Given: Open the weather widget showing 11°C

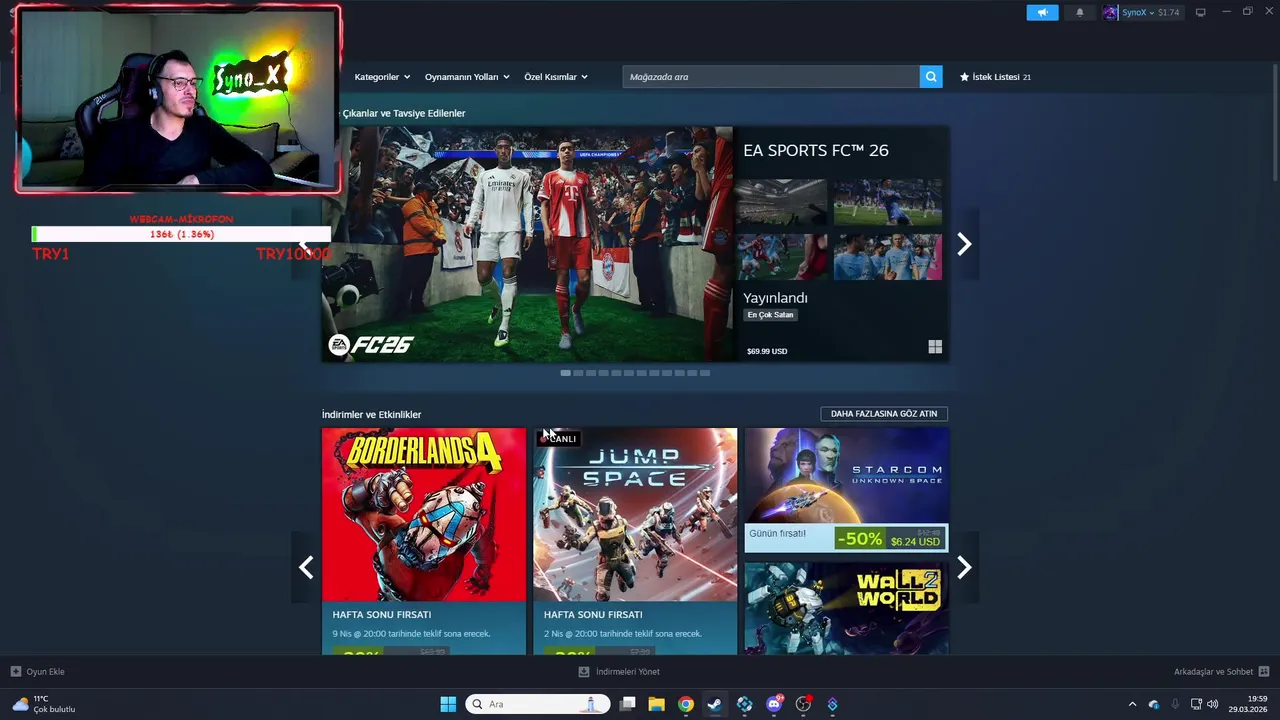Looking at the screenshot, I should click(44, 704).
